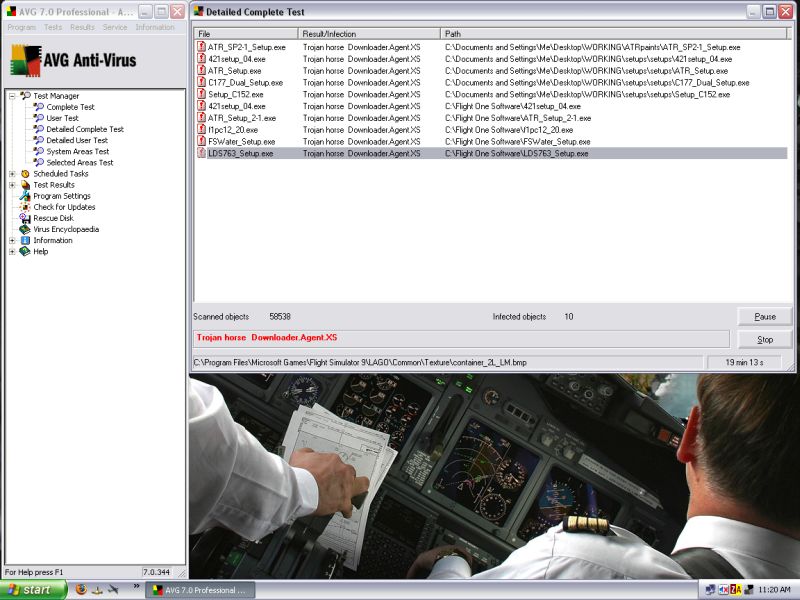Select infected file icon for ATR_SP2-1_Setup.exe
Screen dimensions: 800x600
pyautogui.click(x=201, y=47)
